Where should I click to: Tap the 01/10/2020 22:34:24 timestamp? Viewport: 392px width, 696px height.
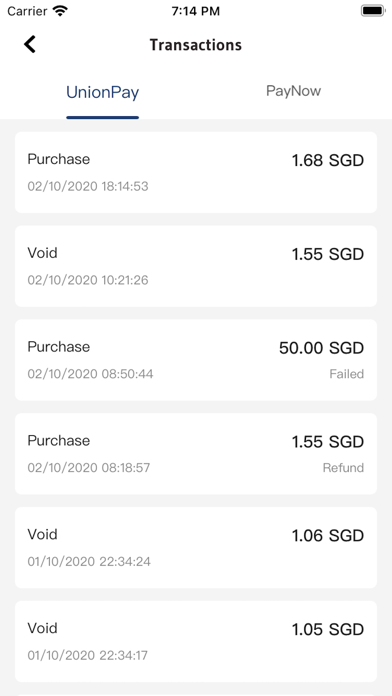point(89,562)
